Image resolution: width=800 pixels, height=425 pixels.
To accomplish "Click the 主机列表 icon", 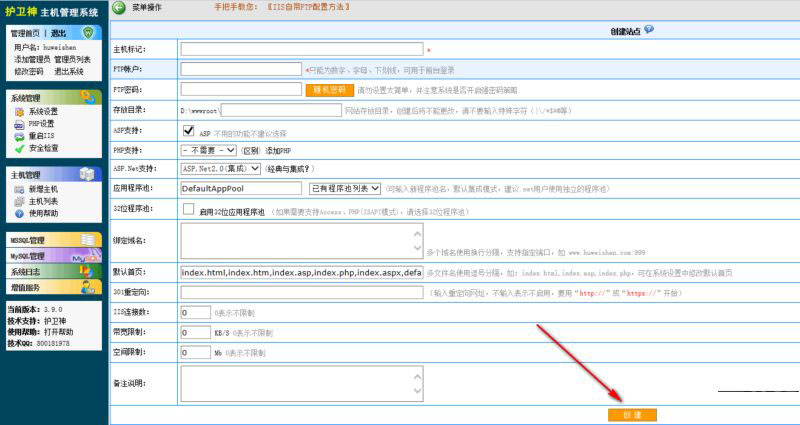I will click(19, 202).
